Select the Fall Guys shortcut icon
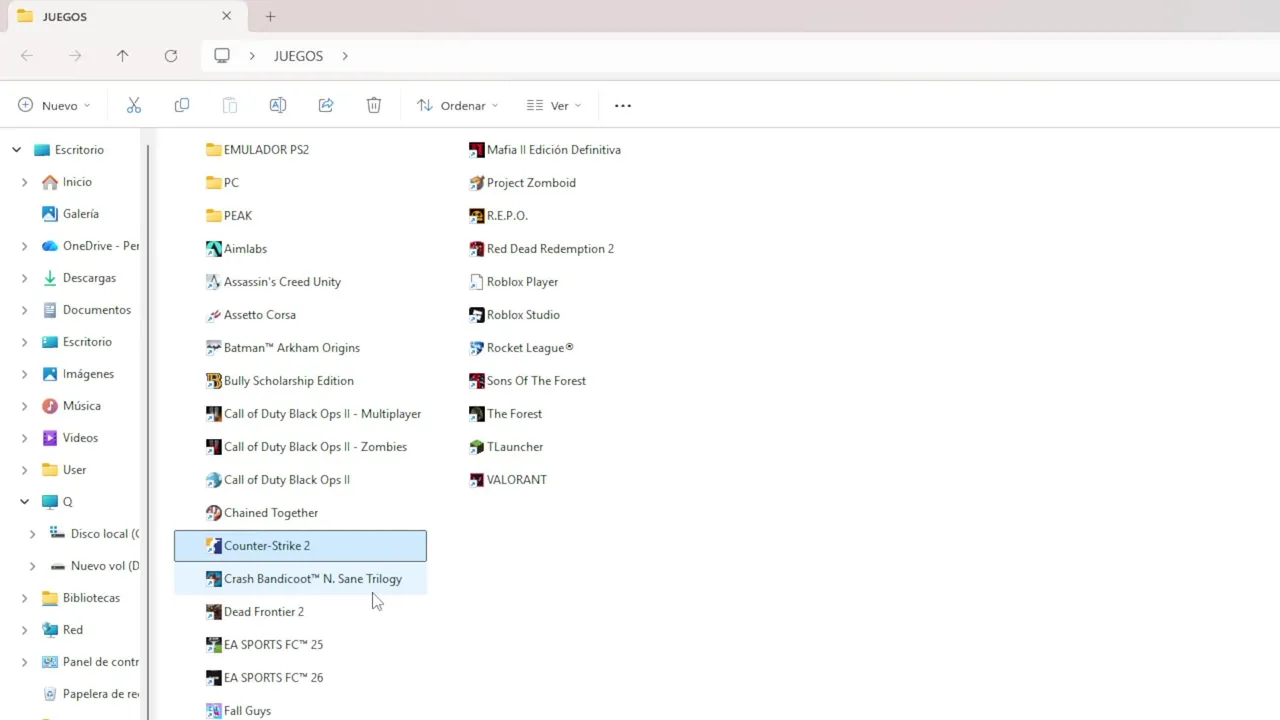The width and height of the screenshot is (1280, 720). [x=213, y=710]
